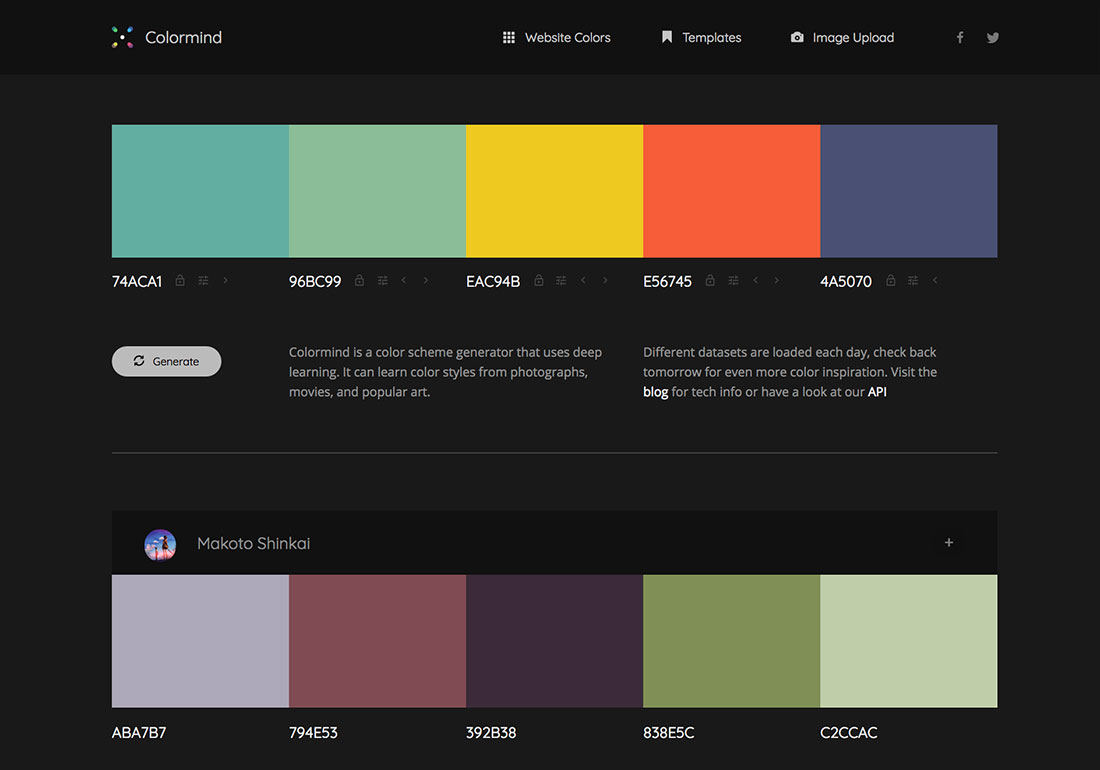Toggle lock on color 96BC99
1100x770 pixels.
[359, 281]
